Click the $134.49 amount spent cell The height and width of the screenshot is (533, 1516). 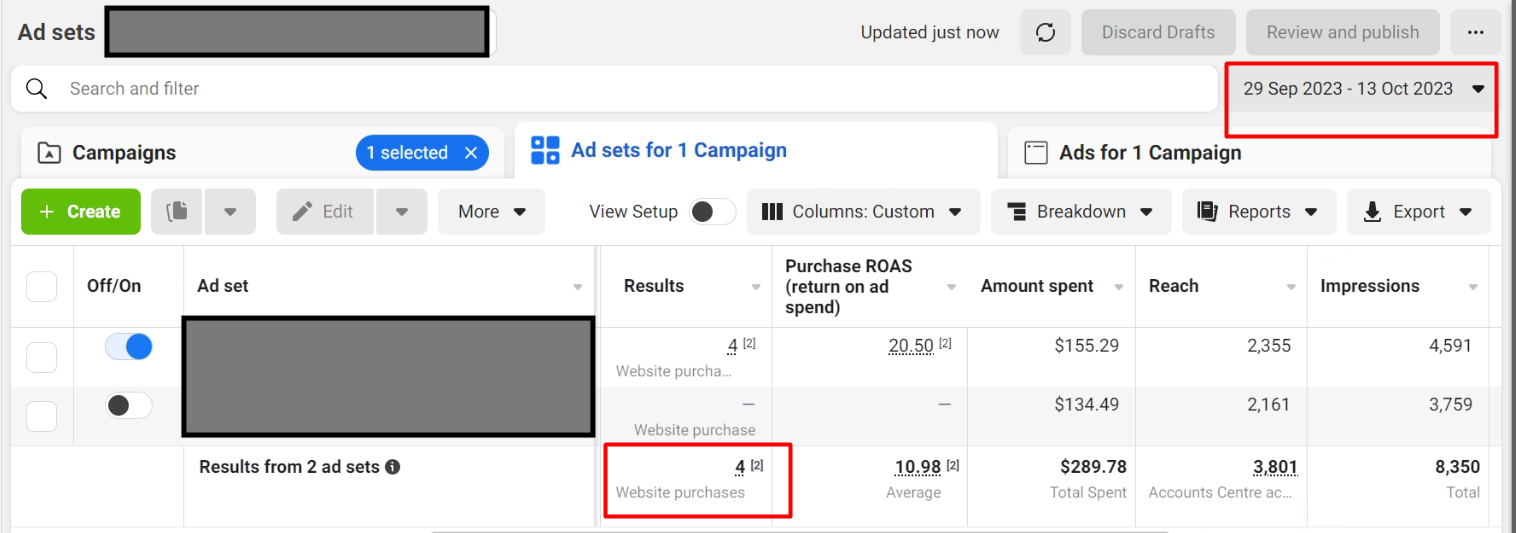point(1087,404)
